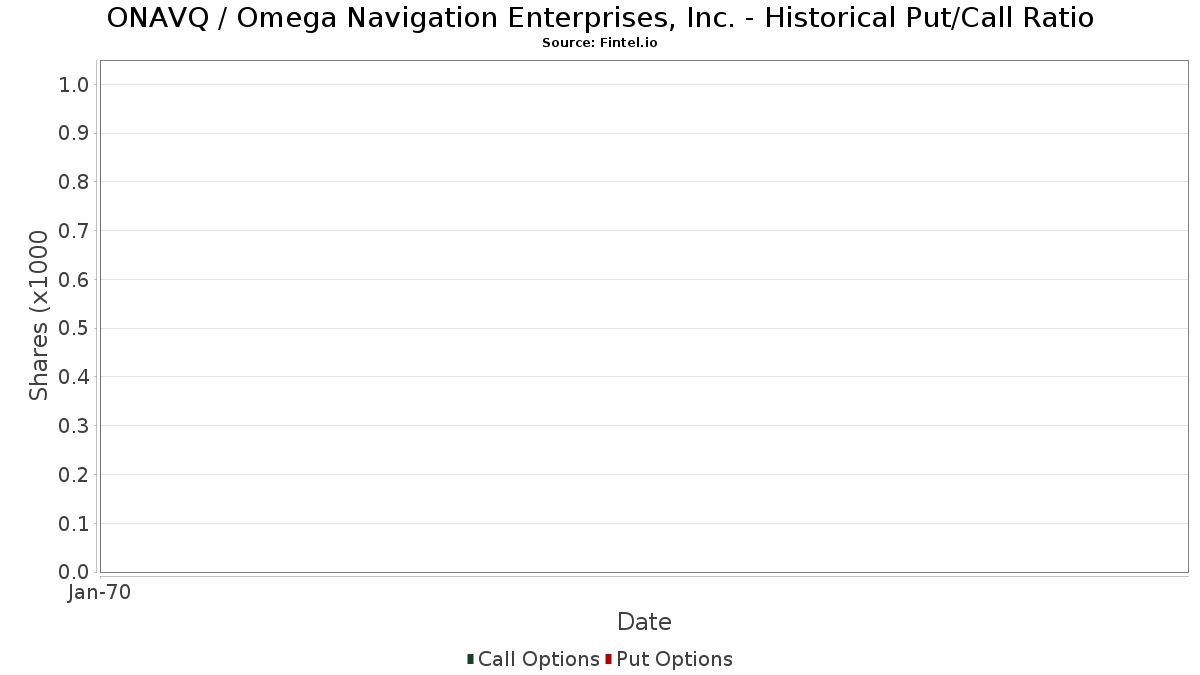Click the 0.2 y-axis tick label
This screenshot has width=1200, height=675.
(75, 475)
